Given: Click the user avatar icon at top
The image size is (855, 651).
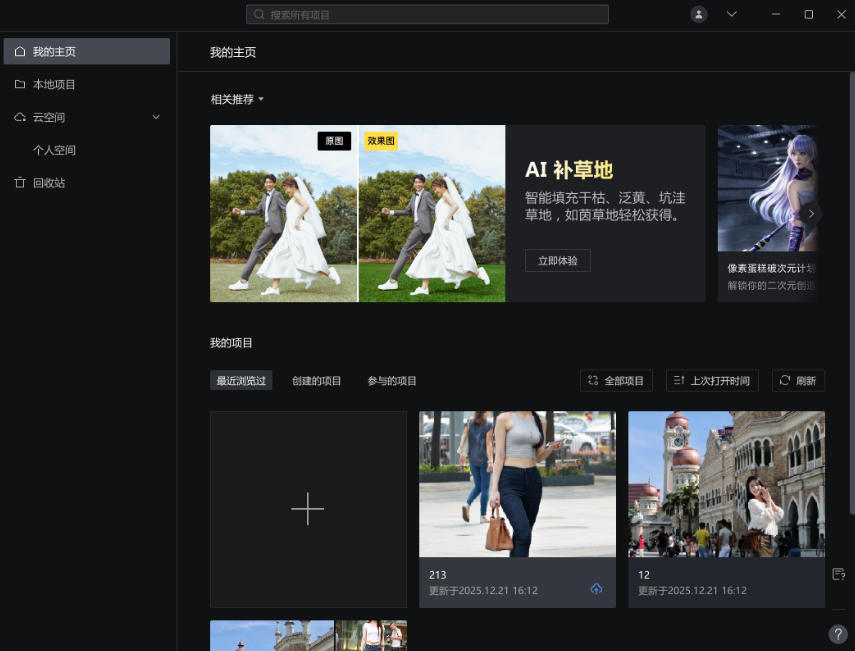Looking at the screenshot, I should [698, 14].
